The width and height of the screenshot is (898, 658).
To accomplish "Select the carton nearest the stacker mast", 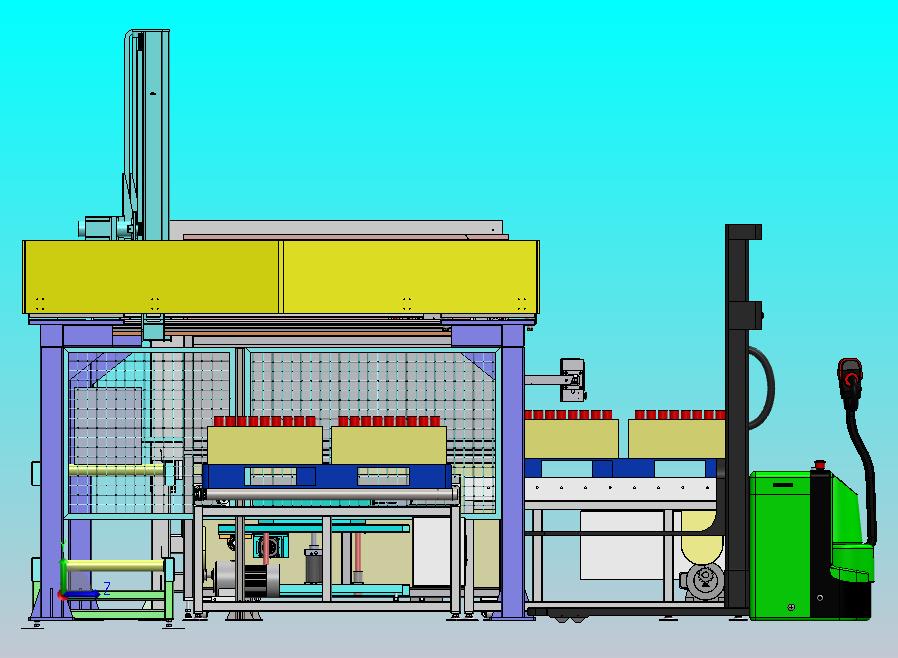I will [677, 439].
